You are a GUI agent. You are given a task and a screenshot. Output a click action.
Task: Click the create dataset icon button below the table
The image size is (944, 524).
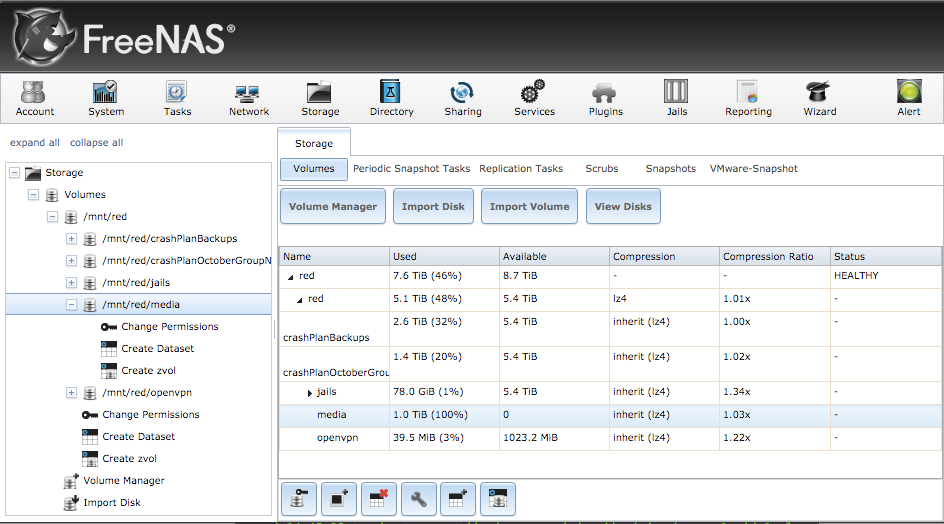coord(458,499)
